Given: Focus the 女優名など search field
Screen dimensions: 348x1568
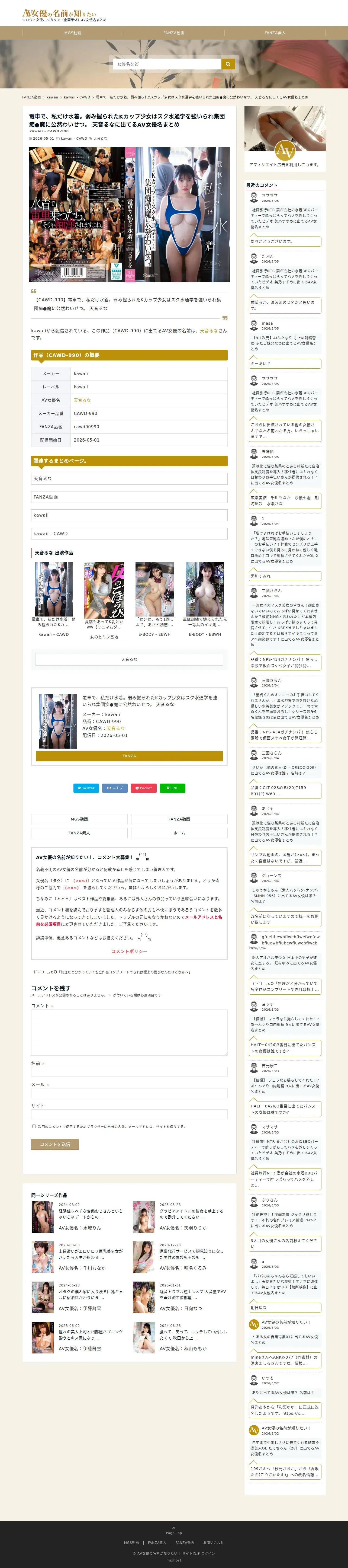Looking at the screenshot, I should tap(167, 64).
